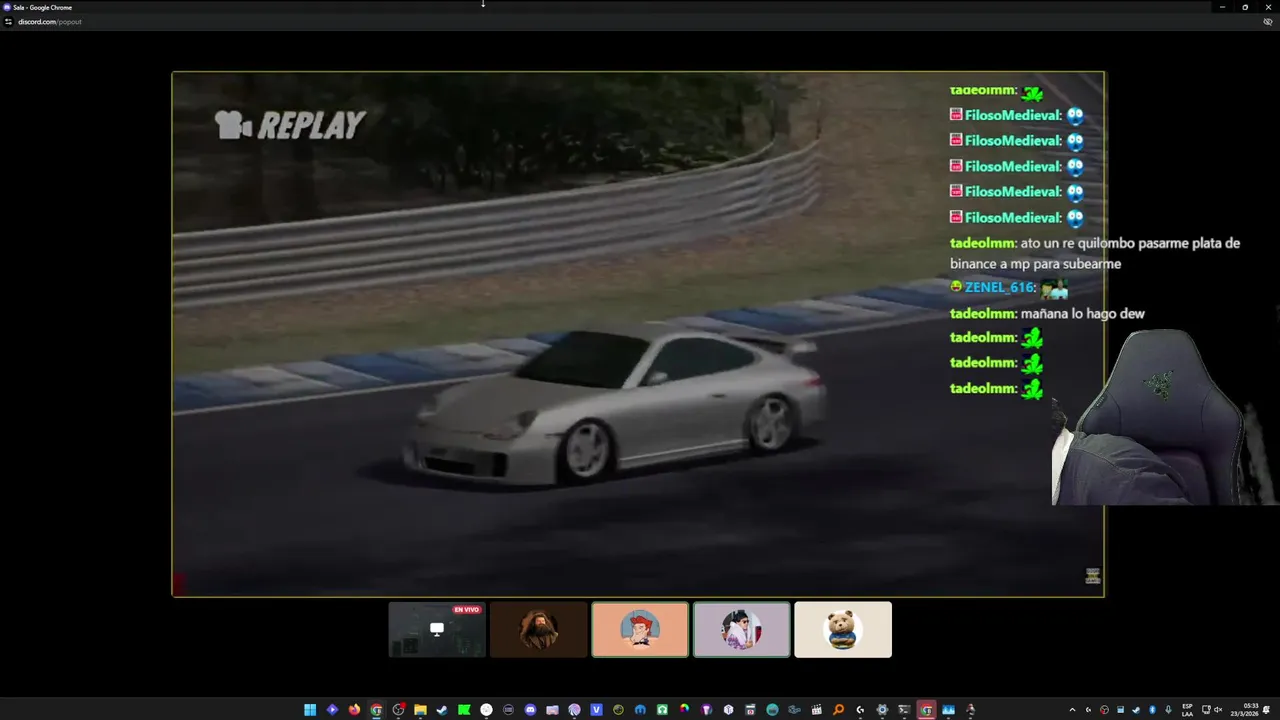Open File Explorer from the taskbar
The width and height of the screenshot is (1280, 720).
[421, 710]
